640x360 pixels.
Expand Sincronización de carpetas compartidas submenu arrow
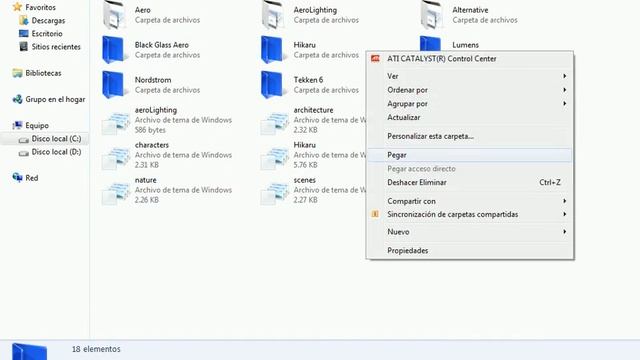[x=564, y=214]
